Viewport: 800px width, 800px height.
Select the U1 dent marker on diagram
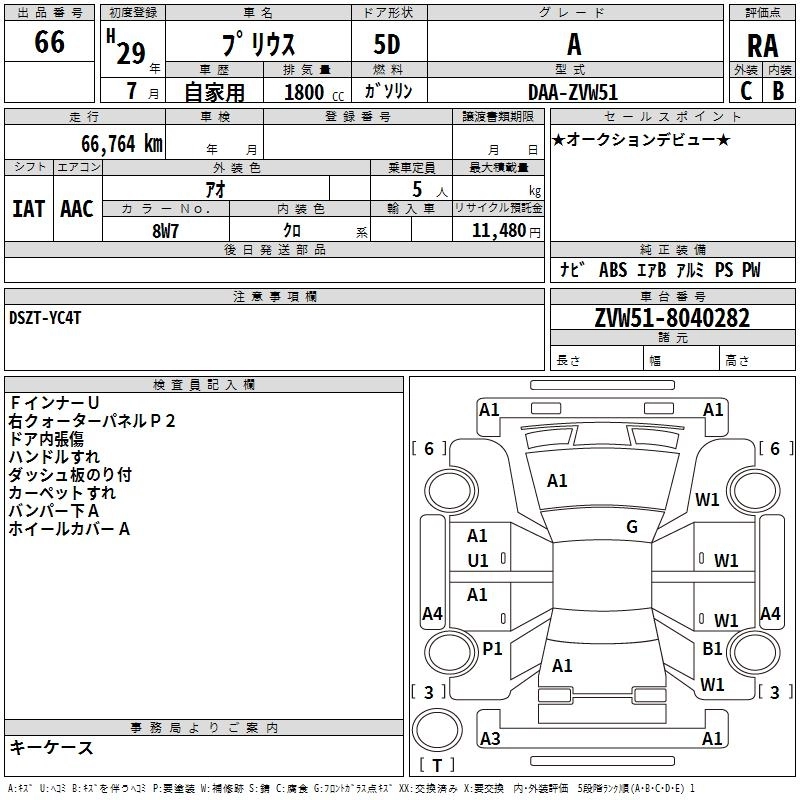pos(478,561)
